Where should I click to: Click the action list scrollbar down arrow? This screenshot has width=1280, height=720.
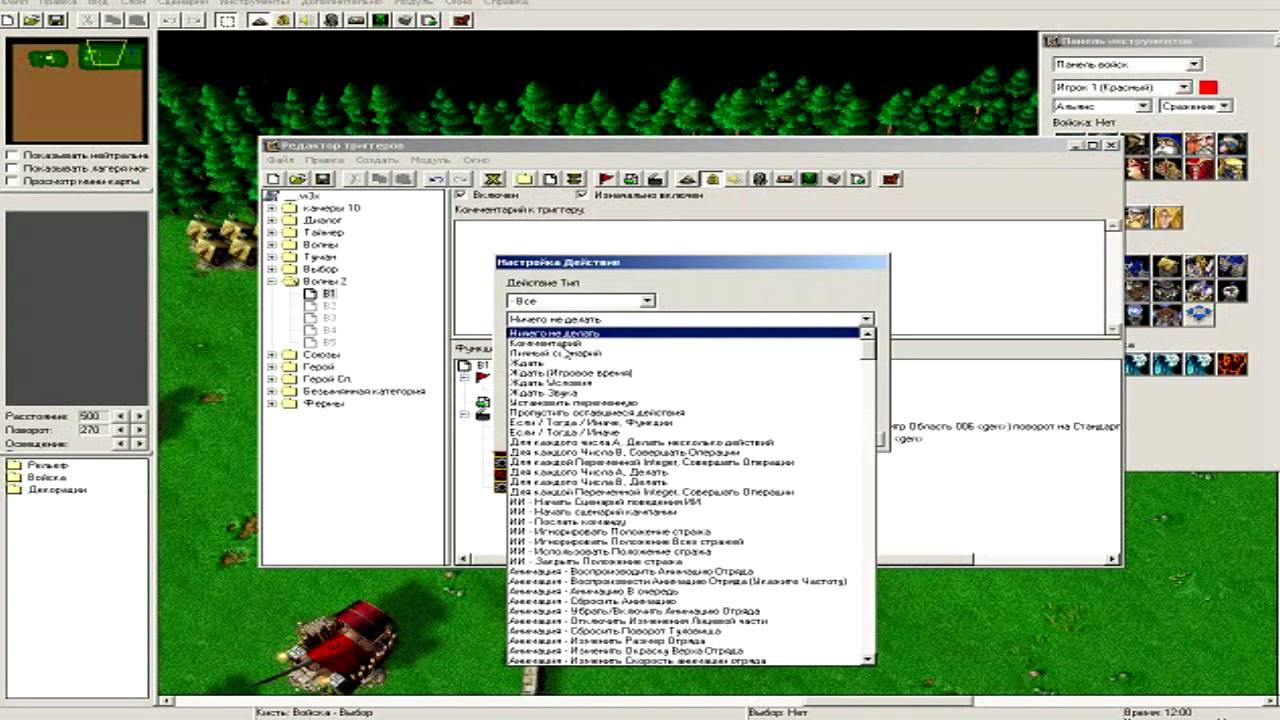[868, 658]
